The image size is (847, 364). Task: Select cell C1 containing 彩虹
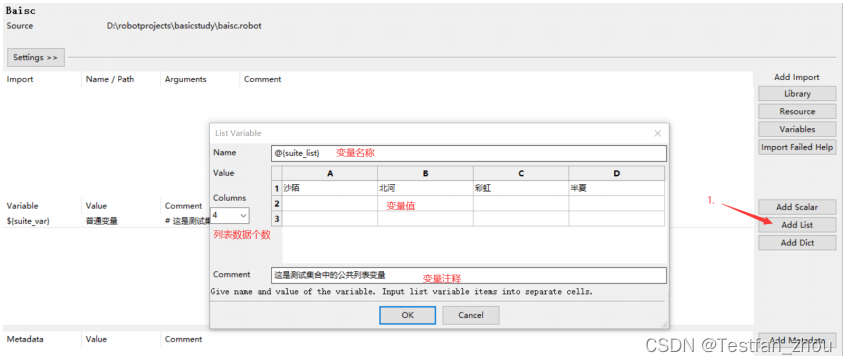tap(521, 188)
